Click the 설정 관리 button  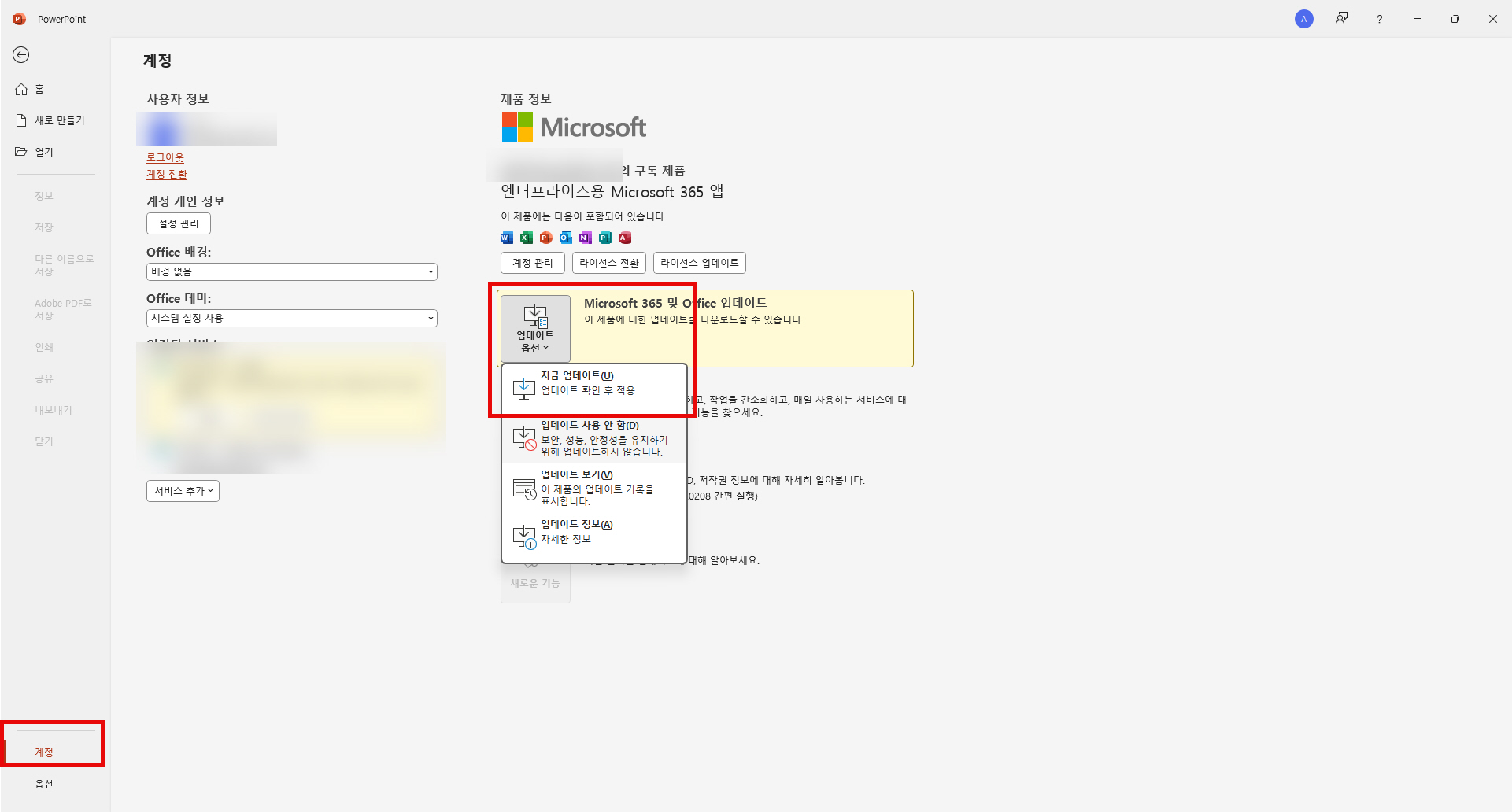point(179,223)
